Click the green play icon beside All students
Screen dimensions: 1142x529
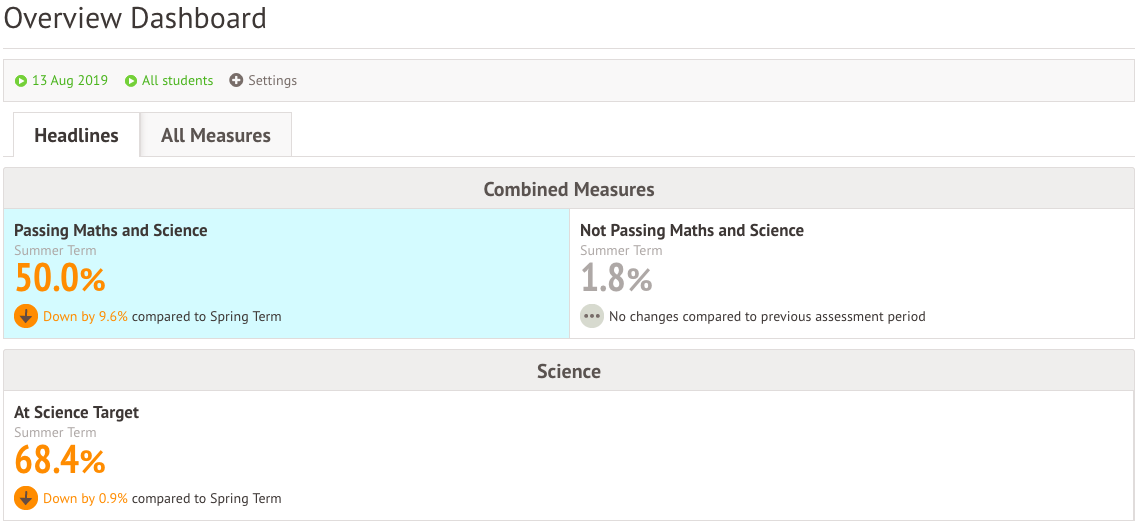click(x=131, y=81)
